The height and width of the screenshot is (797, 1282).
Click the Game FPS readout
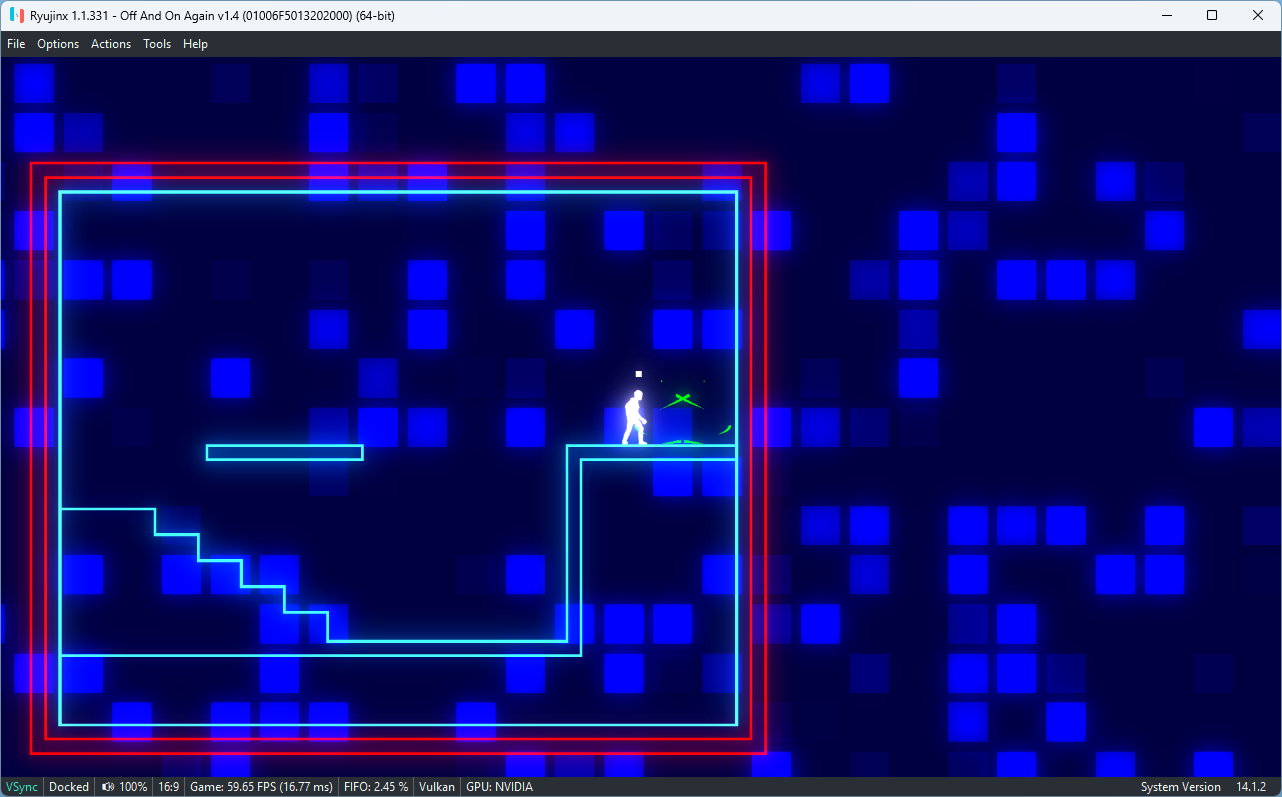[x=261, y=787]
